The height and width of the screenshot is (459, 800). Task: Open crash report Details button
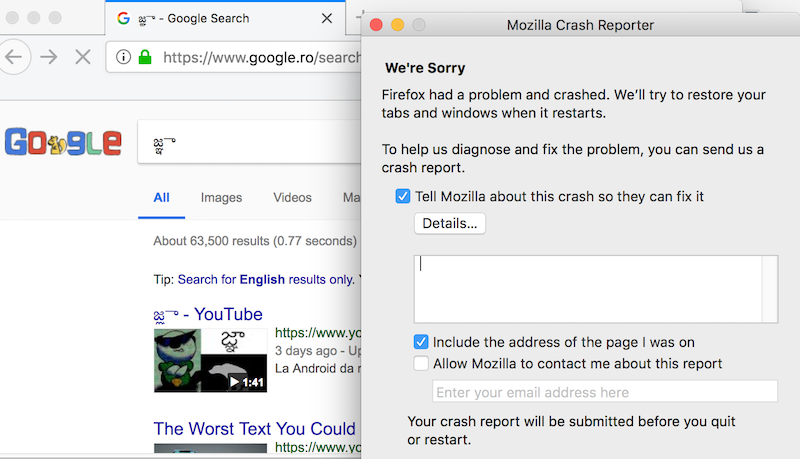[449, 223]
